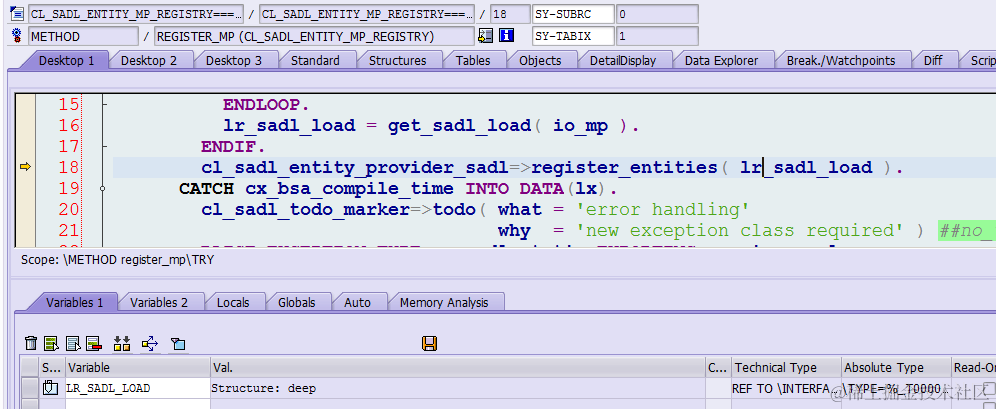This screenshot has height=409, width=996.
Task: Collapse the CATCH block marker at line 19
Action: click(103, 189)
